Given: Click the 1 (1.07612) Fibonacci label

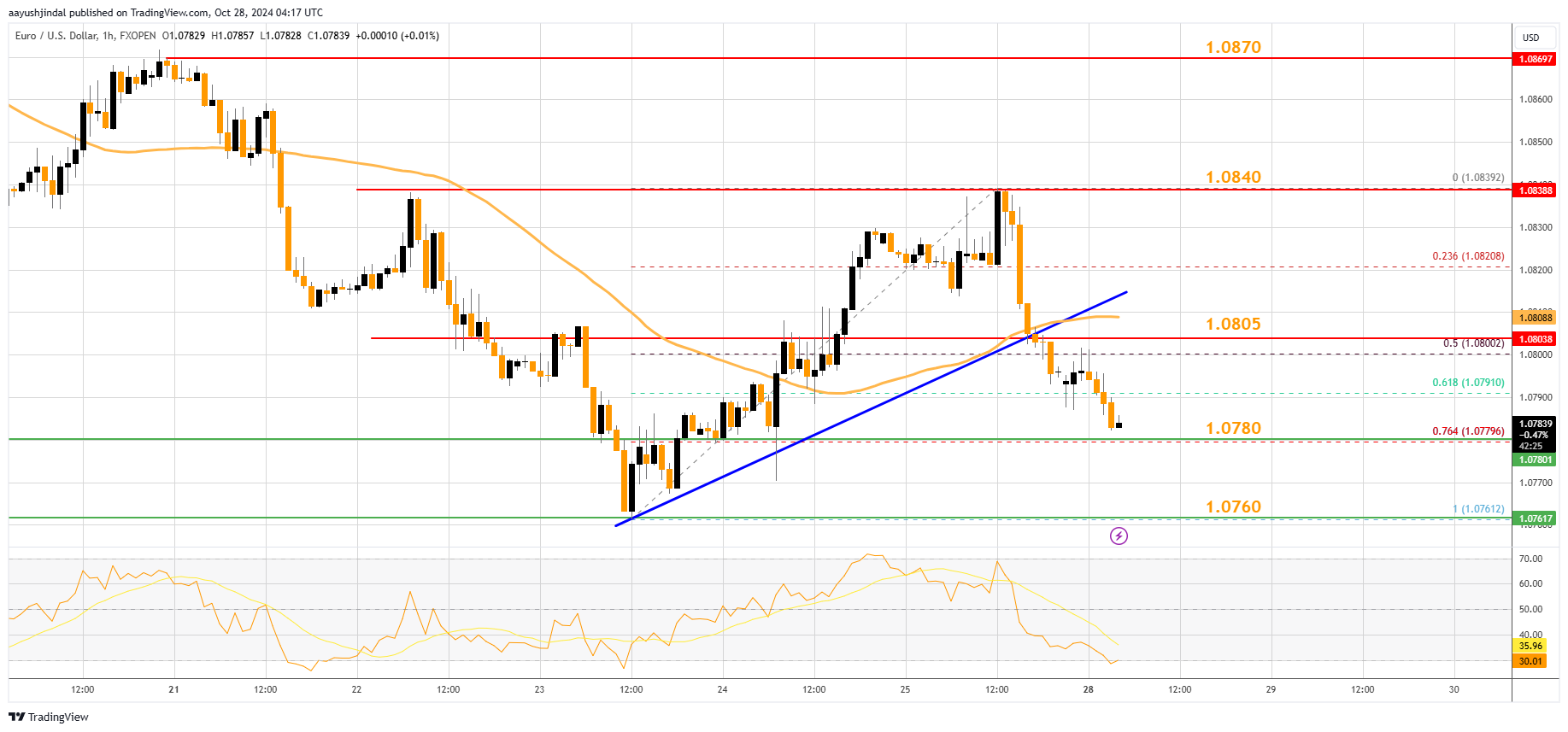Looking at the screenshot, I should click(x=1478, y=509).
